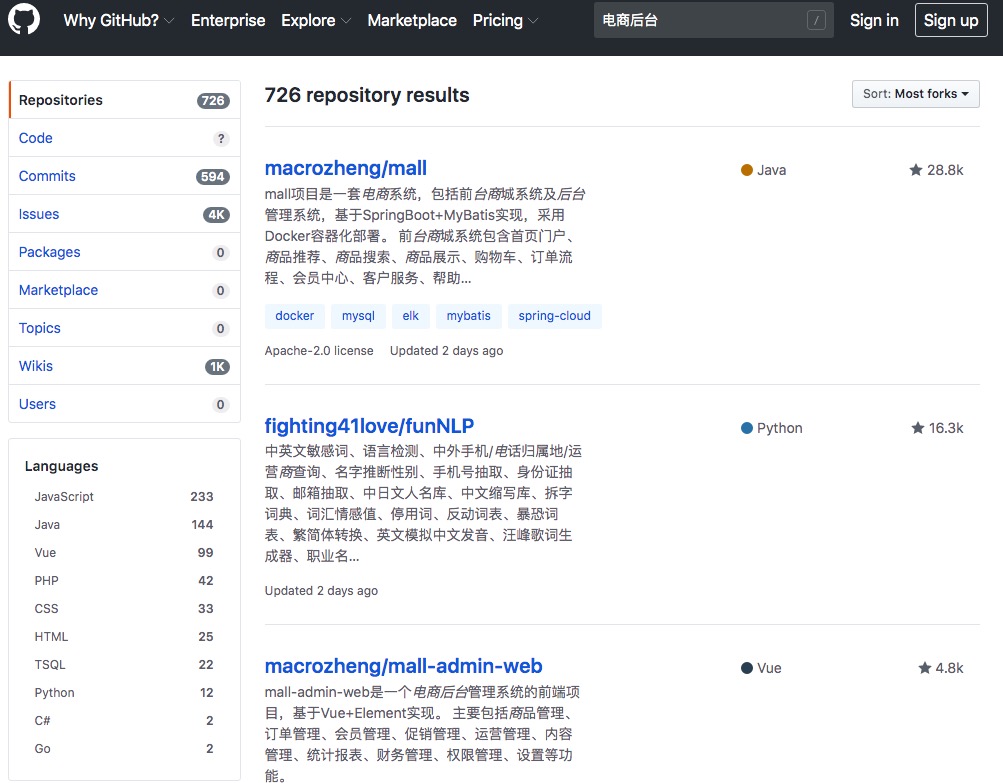
Task: Click the Languages sidebar heading
Action: click(x=61, y=466)
